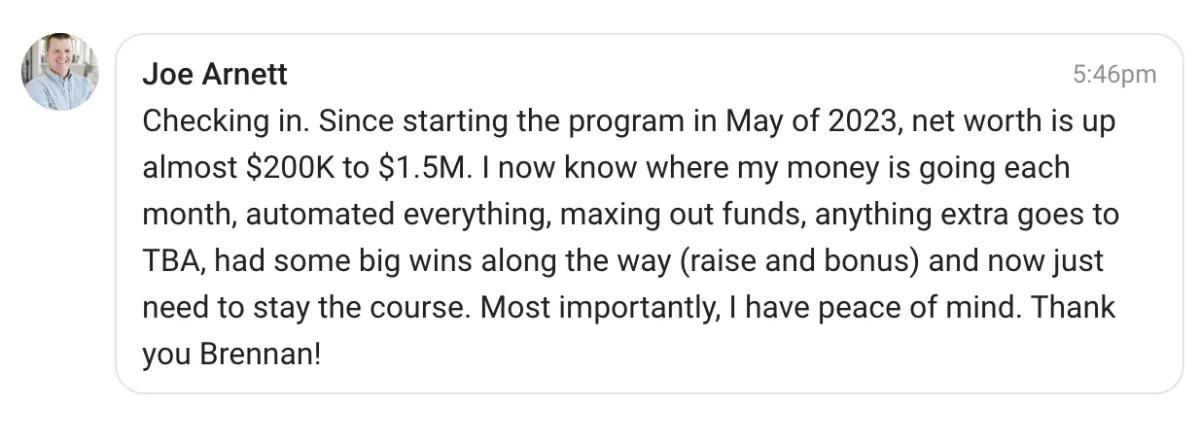Image resolution: width=1200 pixels, height=441 pixels.
Task: Open Joe Arnett's profile photo avatar
Action: [x=60, y=72]
